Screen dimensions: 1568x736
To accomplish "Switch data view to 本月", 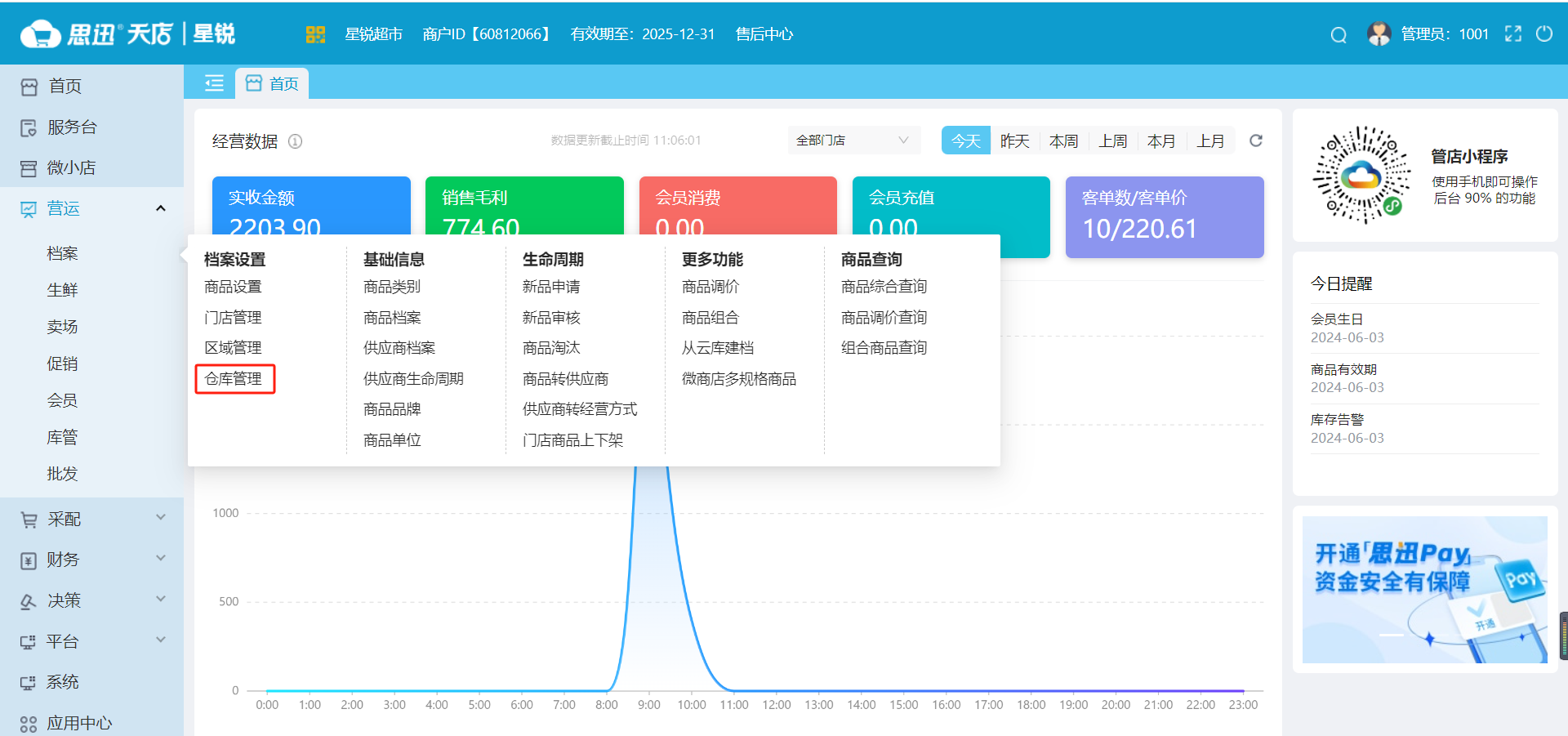I will coord(1161,140).
